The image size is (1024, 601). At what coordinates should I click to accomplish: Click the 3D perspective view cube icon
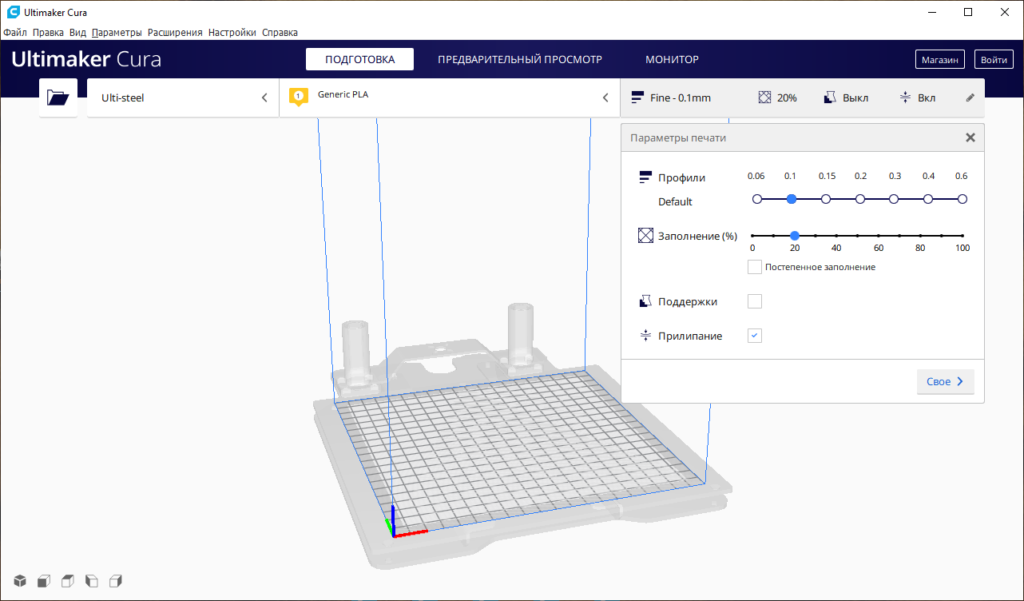tap(19, 581)
